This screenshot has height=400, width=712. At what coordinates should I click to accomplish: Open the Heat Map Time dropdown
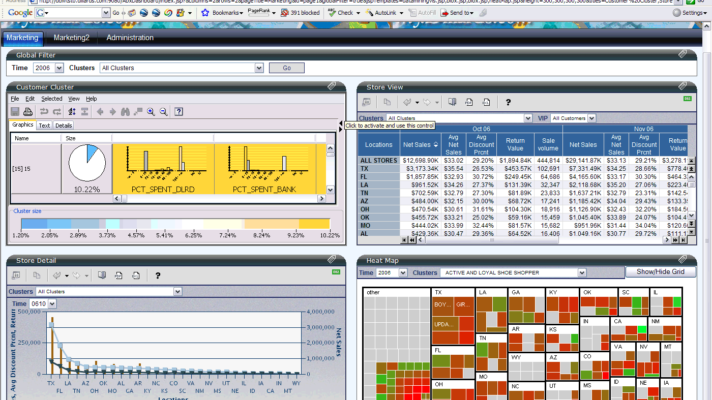coord(403,273)
